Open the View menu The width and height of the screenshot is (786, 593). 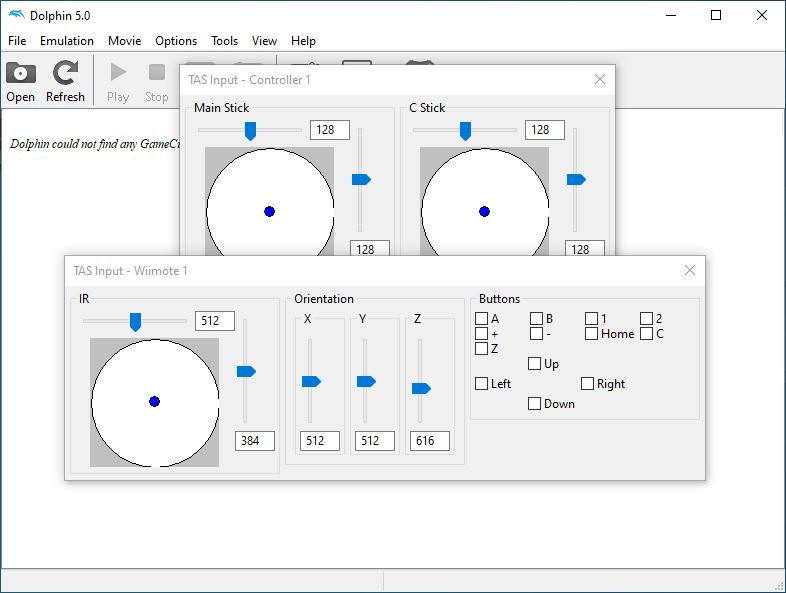[x=264, y=41]
